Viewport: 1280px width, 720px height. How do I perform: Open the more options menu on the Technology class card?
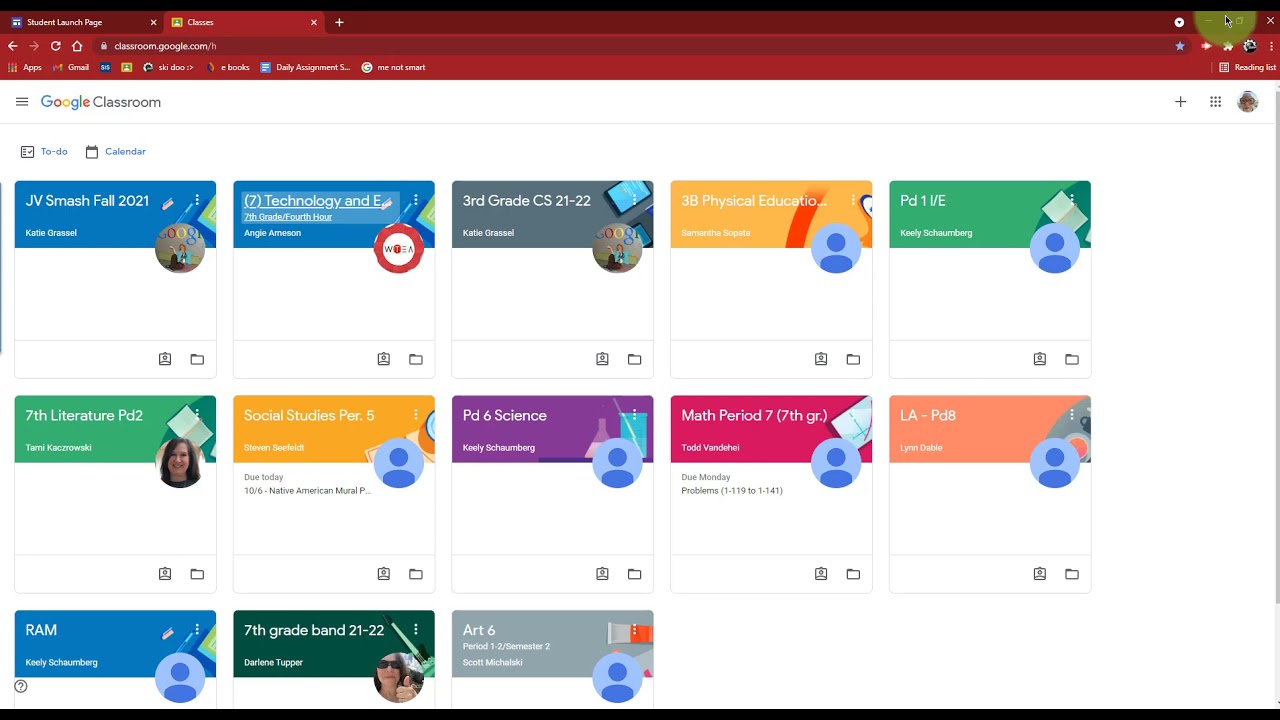(x=416, y=201)
